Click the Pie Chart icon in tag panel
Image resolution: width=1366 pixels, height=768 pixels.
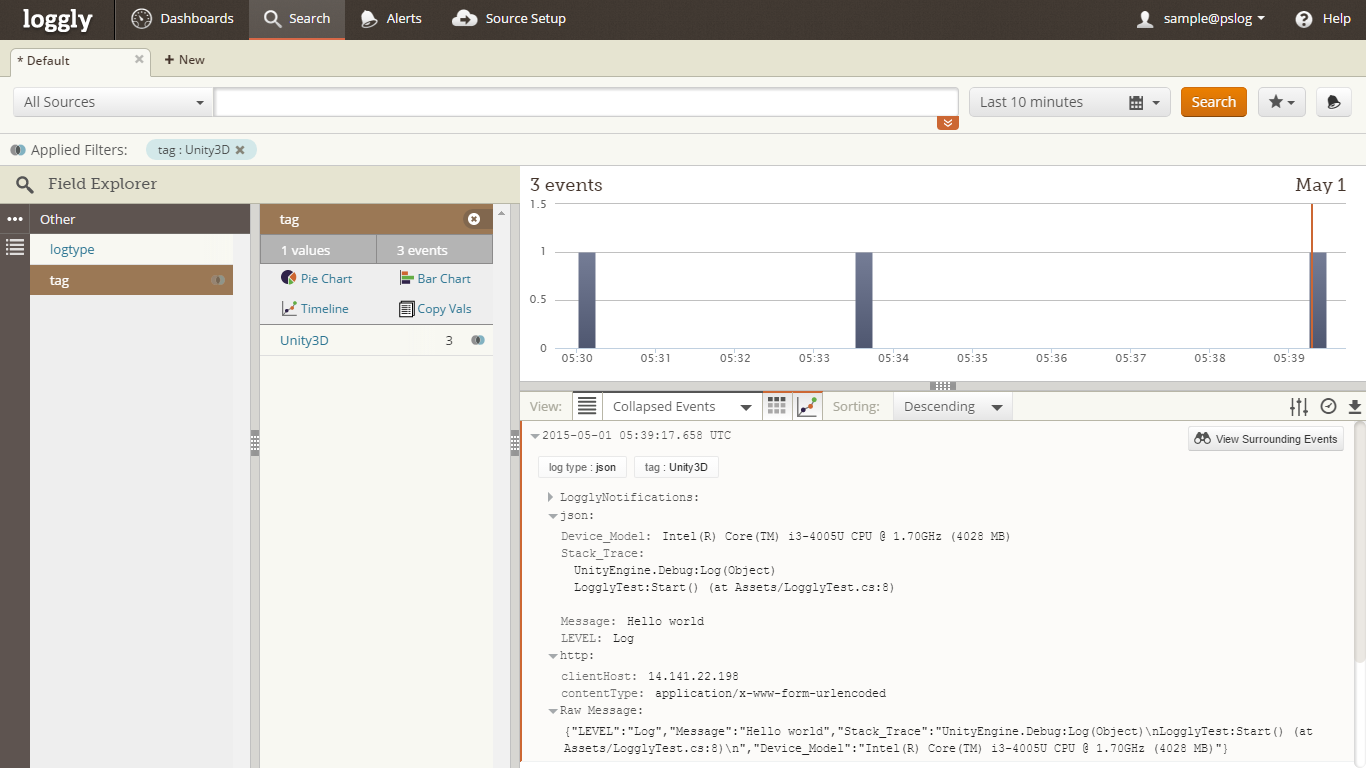point(288,278)
